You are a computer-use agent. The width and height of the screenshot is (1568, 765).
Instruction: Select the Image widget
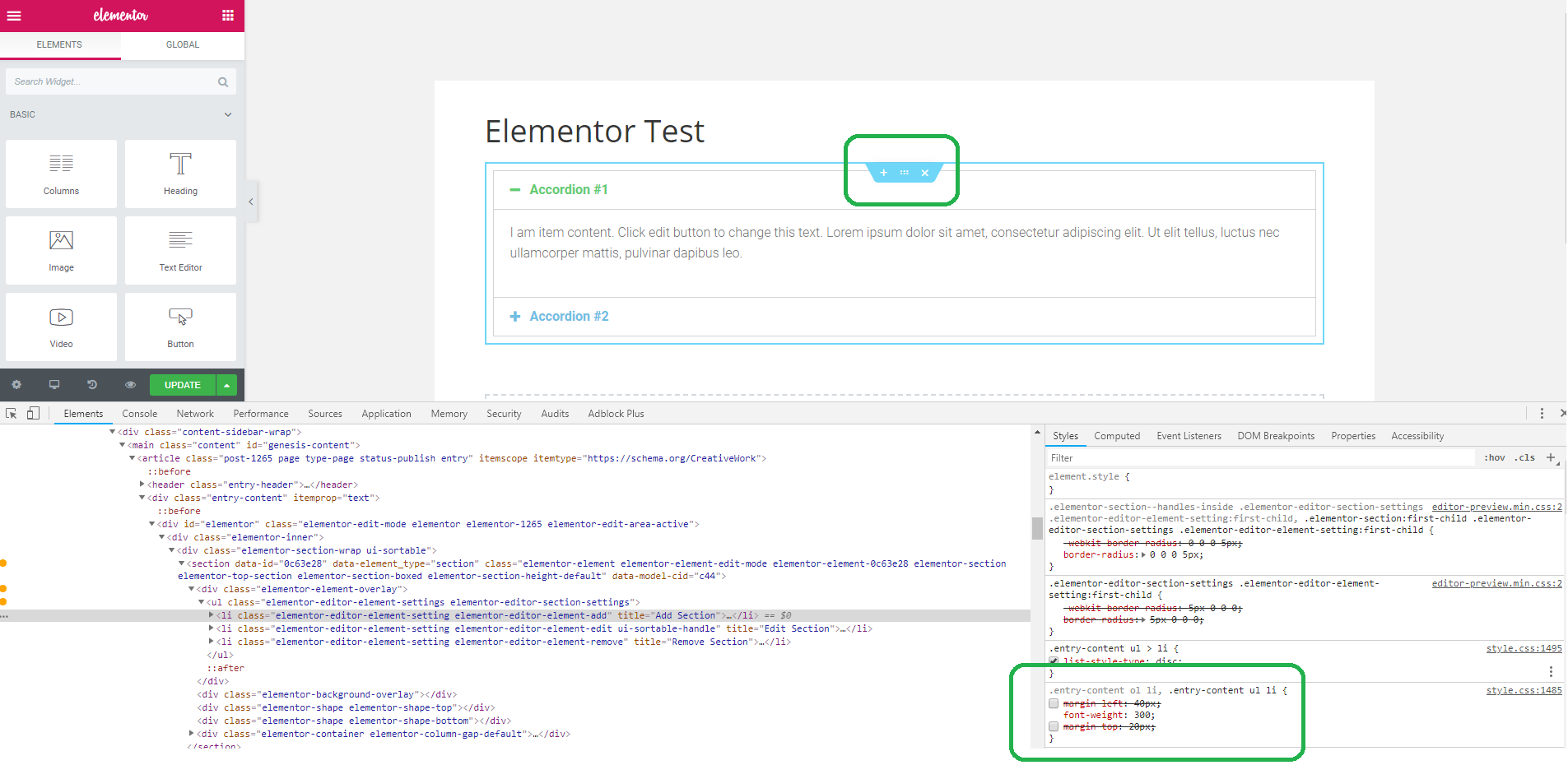61,250
